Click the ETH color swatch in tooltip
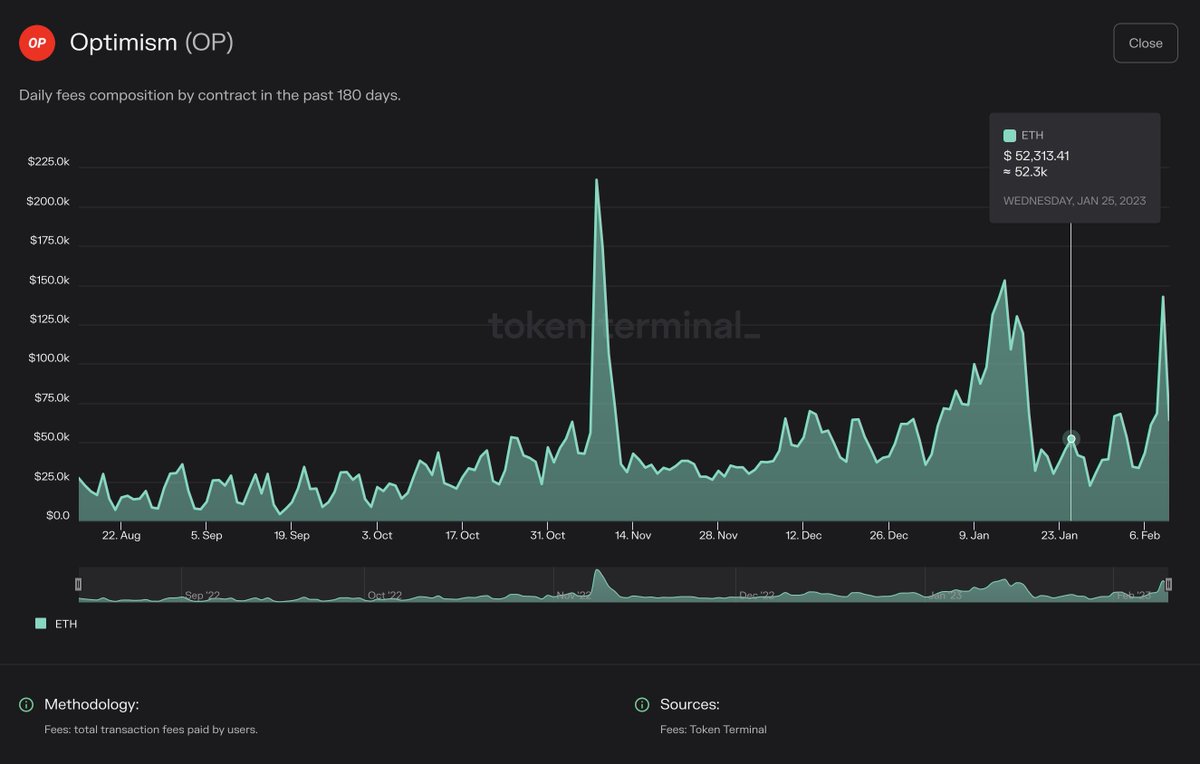Image resolution: width=1200 pixels, height=764 pixels. click(1009, 135)
